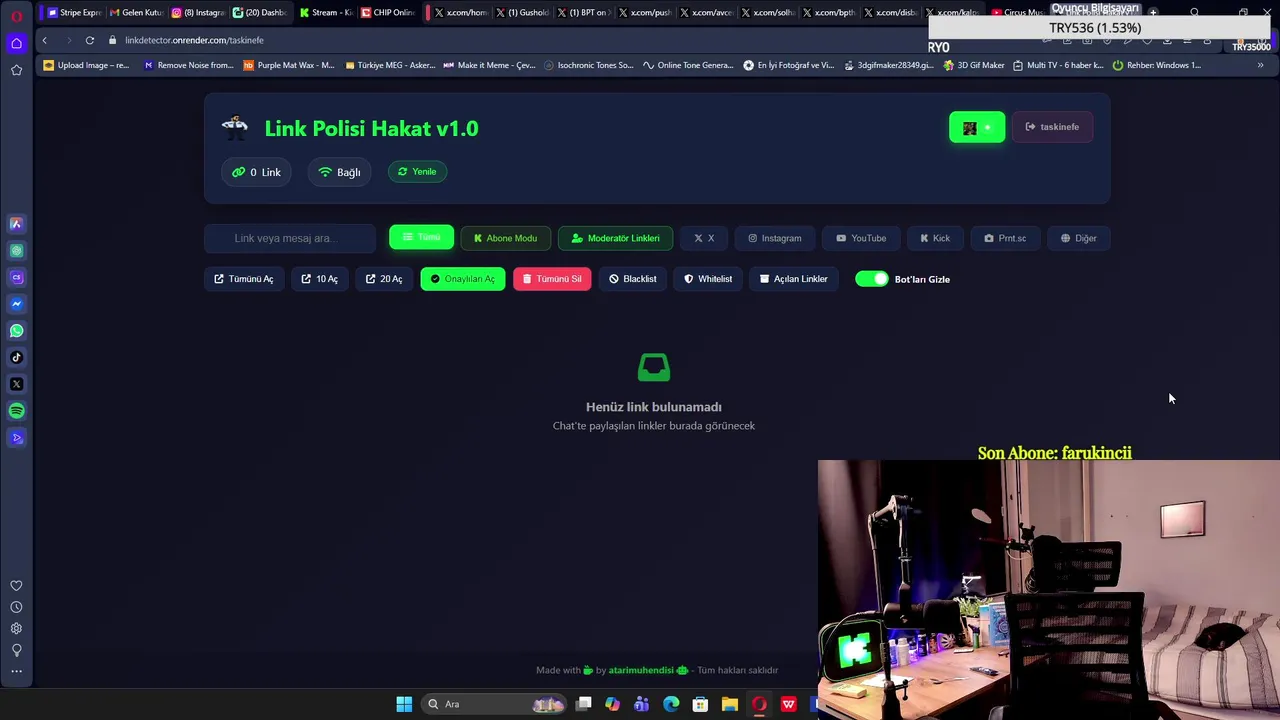The image size is (1280, 720).
Task: Filter links by Diğer
Action: click(x=1079, y=238)
